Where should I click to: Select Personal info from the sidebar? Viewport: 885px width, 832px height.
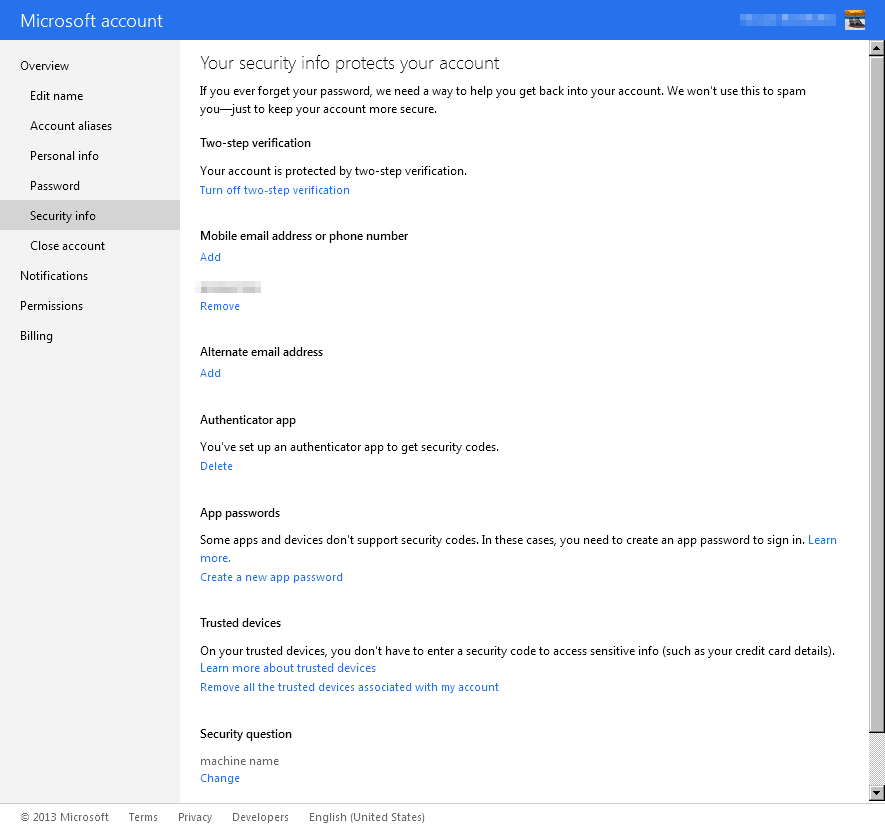pyautogui.click(x=64, y=156)
